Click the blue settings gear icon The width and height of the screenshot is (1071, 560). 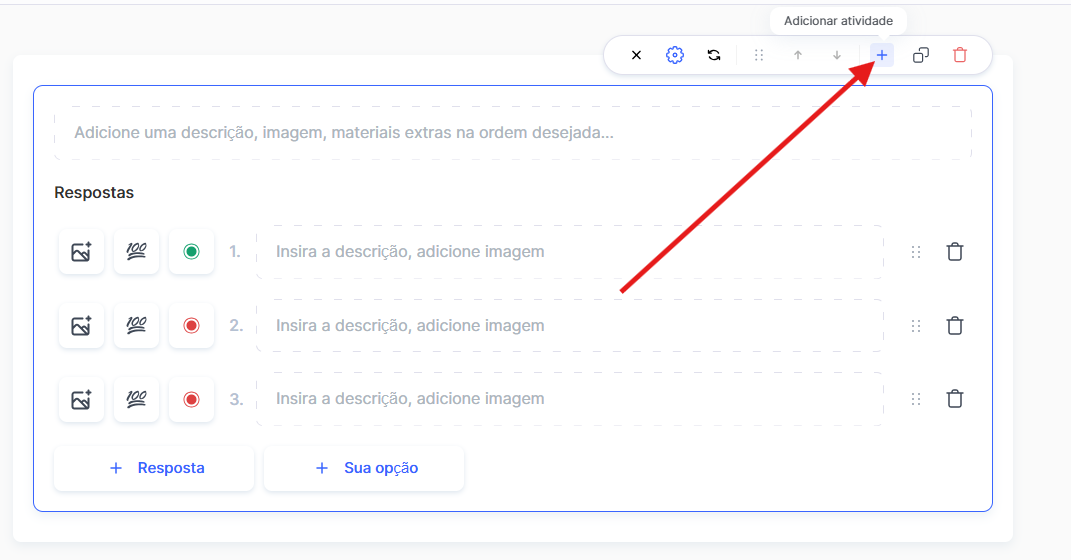[675, 55]
